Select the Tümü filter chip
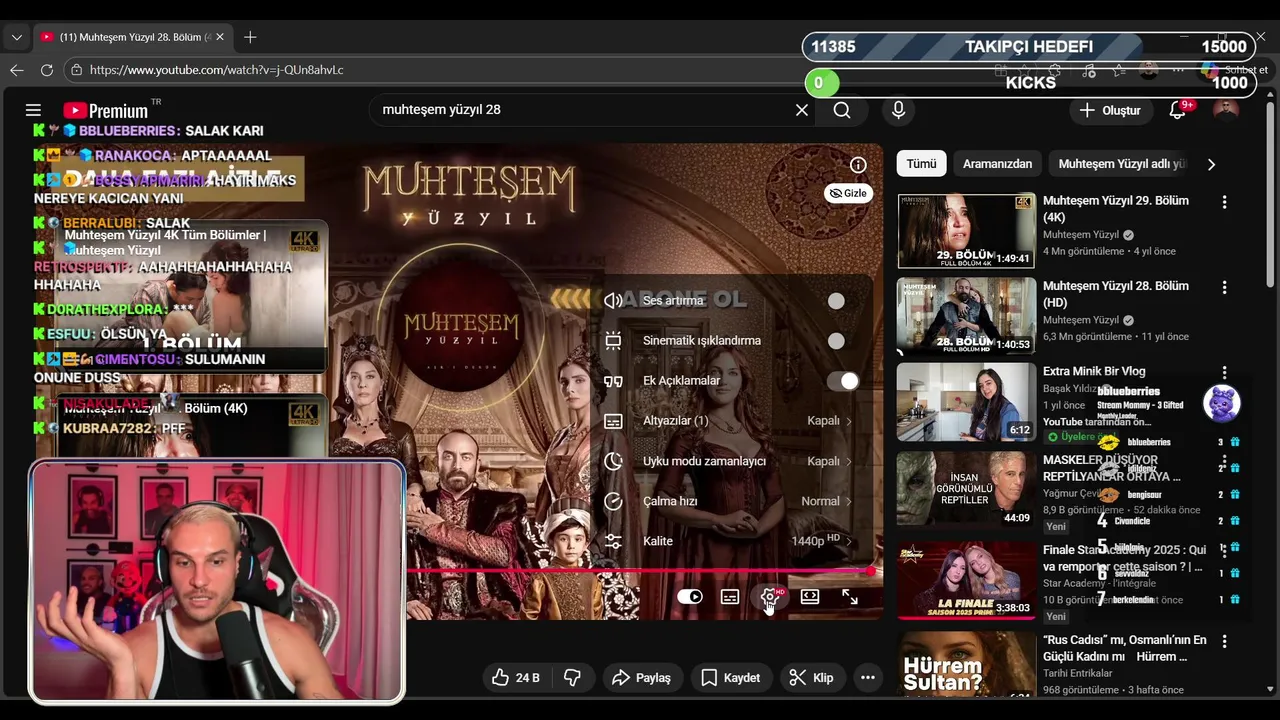 coord(921,164)
